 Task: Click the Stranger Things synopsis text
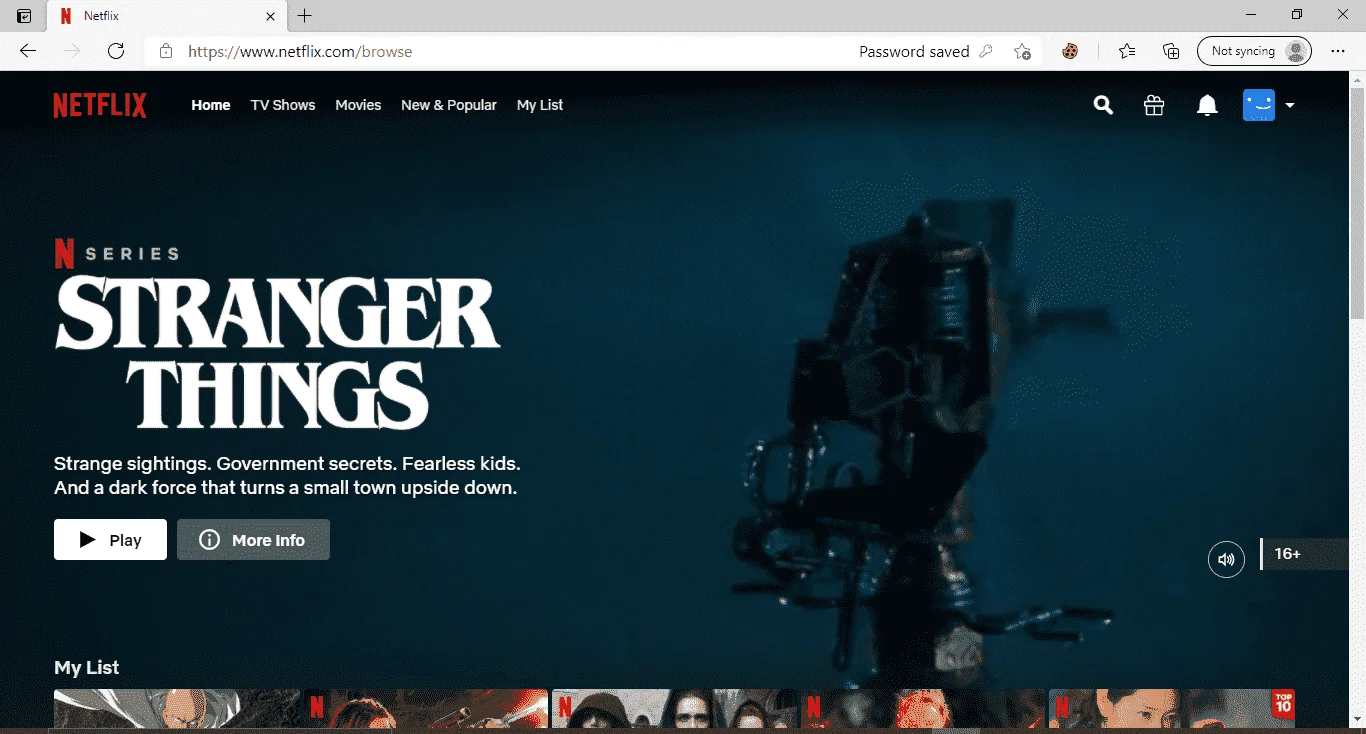point(287,476)
